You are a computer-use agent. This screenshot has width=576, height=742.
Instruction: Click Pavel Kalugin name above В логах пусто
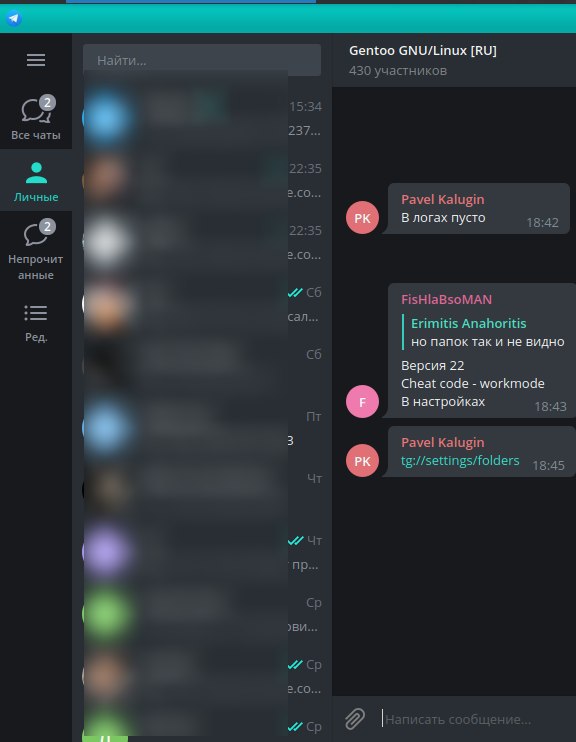[443, 199]
